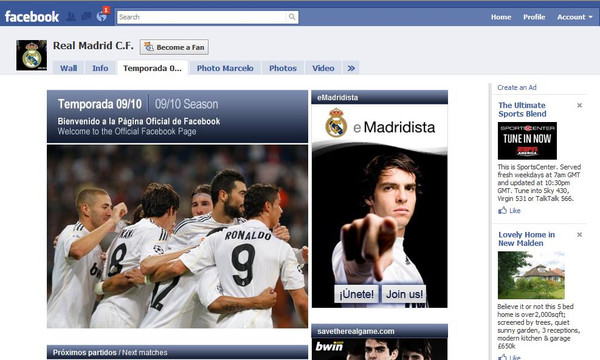Select the Video tab
This screenshot has height=360, width=600.
(x=323, y=68)
